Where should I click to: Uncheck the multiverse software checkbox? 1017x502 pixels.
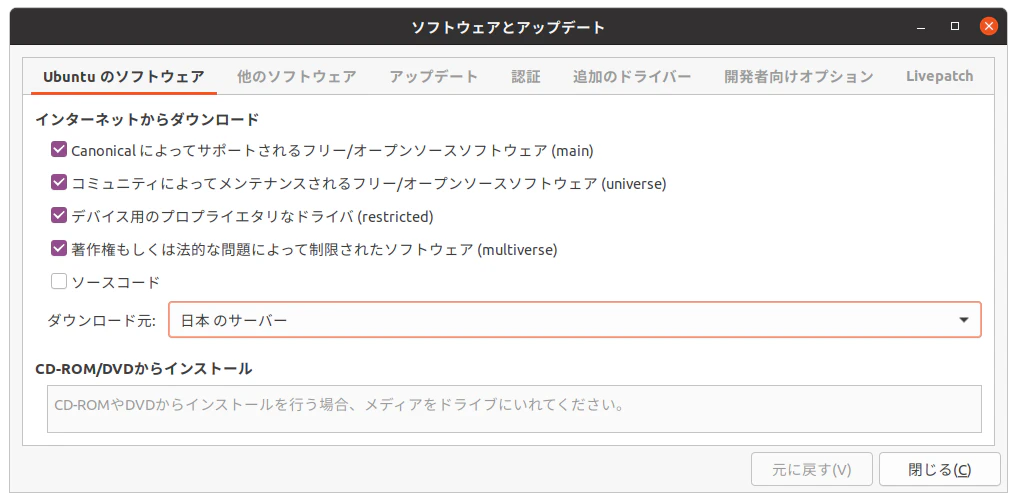tap(59, 248)
